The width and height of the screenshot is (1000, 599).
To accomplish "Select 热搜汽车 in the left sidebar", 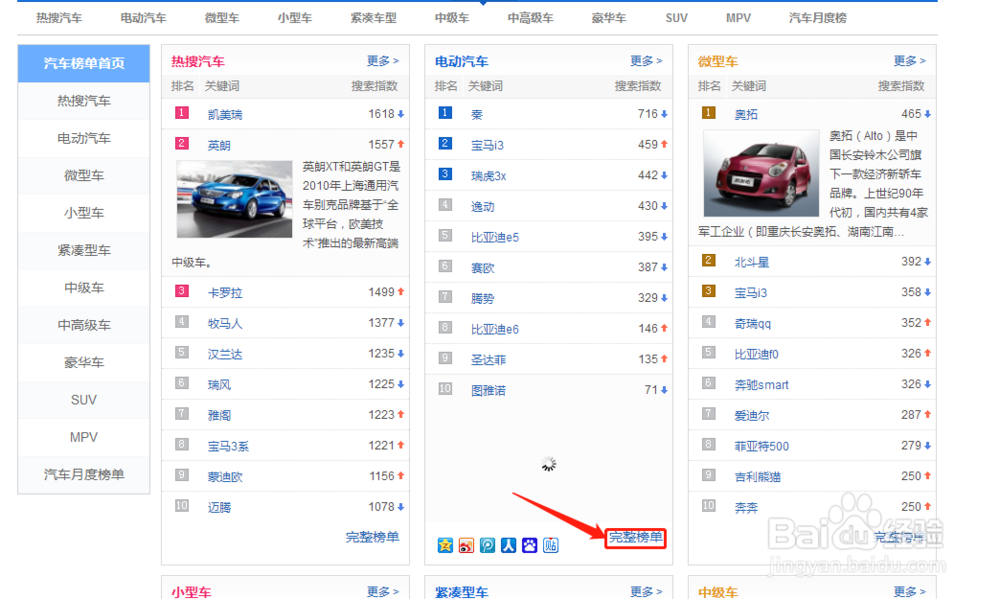I will [x=84, y=101].
